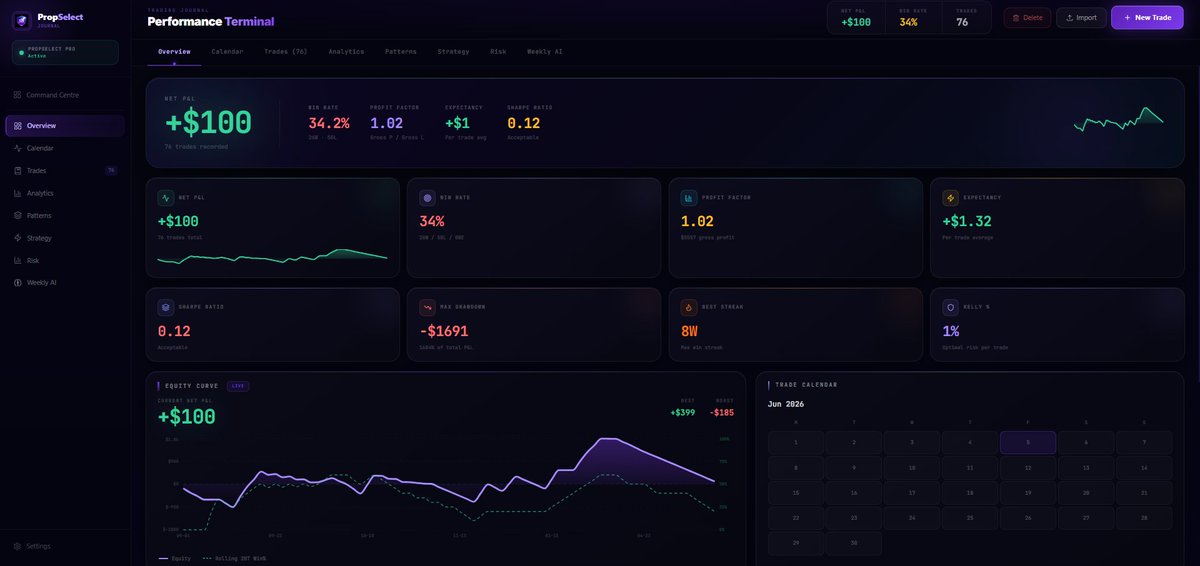Viewport: 1200px width, 566px height.
Task: Click the Best Streak card flame icon
Action: [x=689, y=307]
